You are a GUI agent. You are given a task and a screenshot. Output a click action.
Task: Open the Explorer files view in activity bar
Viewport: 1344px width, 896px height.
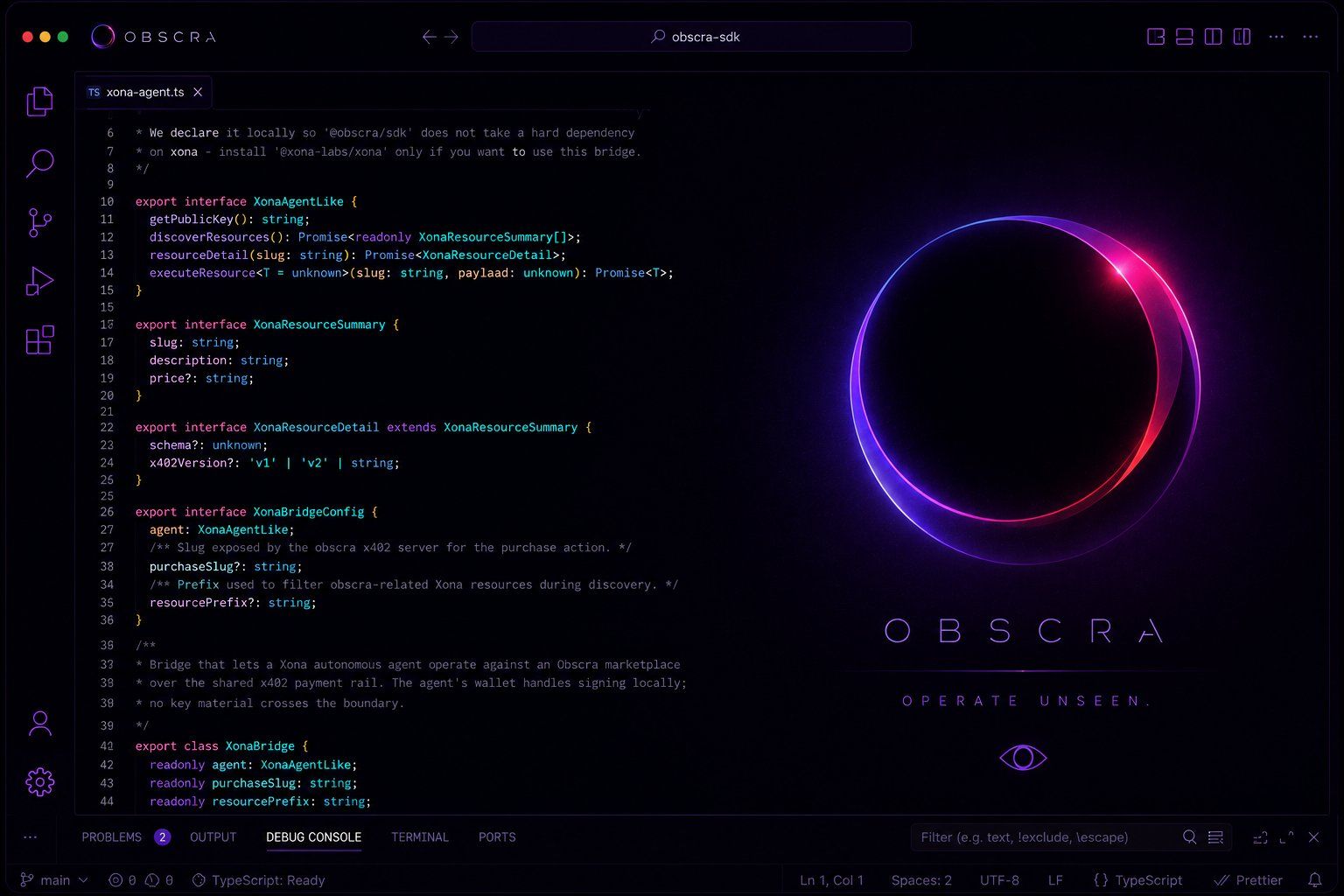pyautogui.click(x=39, y=101)
